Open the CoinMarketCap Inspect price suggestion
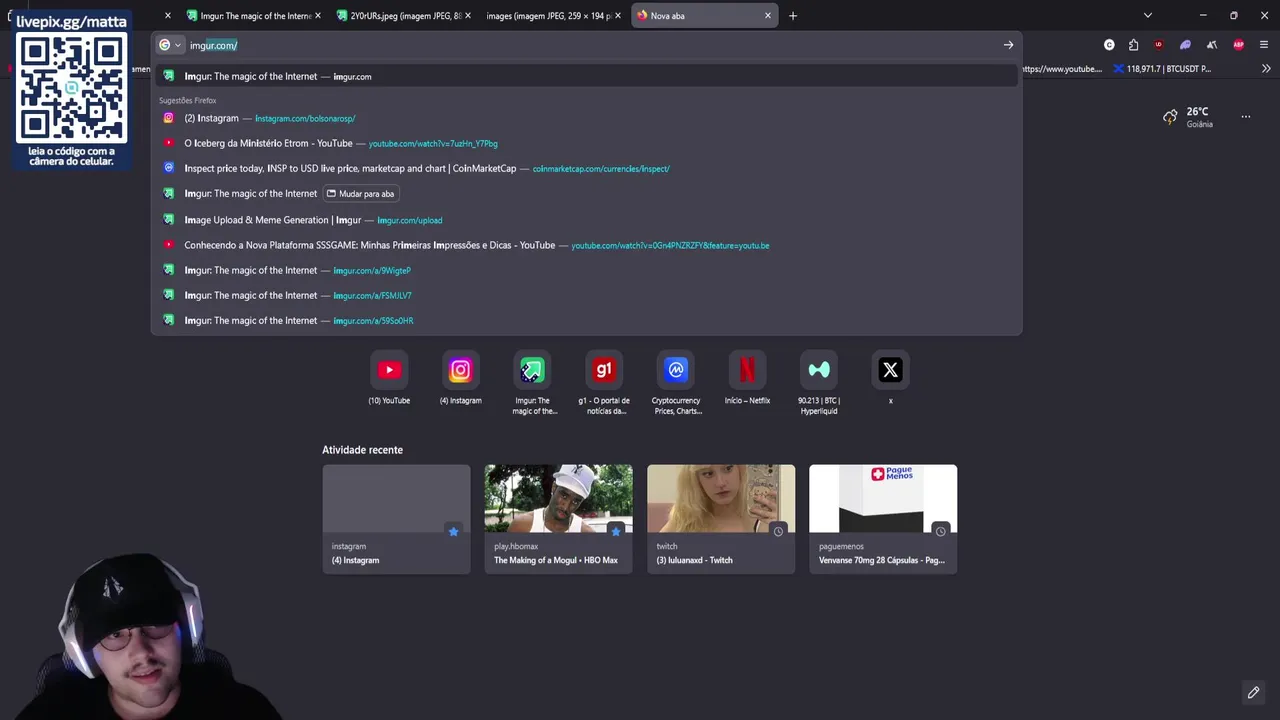The width and height of the screenshot is (1280, 720). [586, 168]
